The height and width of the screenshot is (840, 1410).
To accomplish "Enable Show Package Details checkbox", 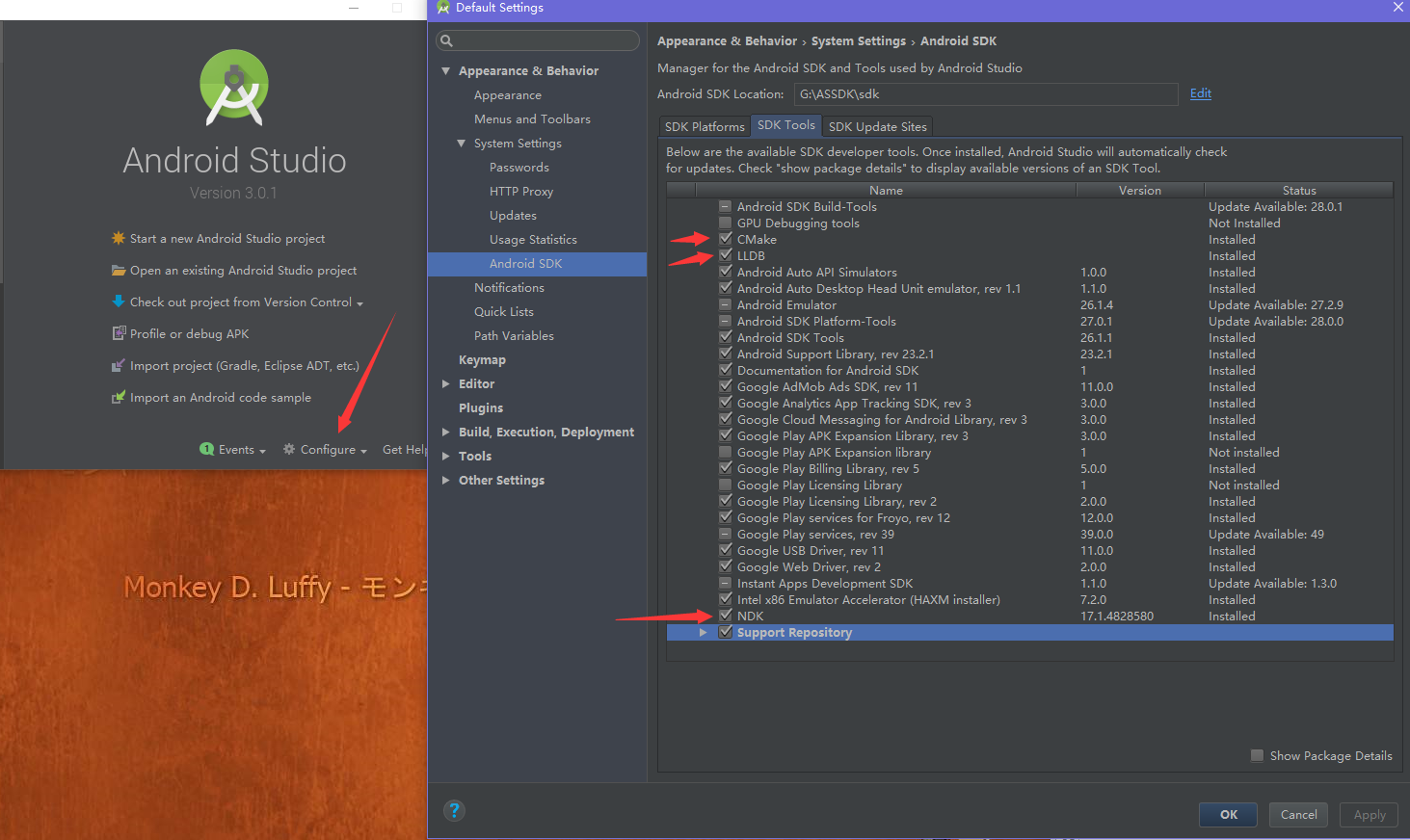I will (x=1257, y=755).
